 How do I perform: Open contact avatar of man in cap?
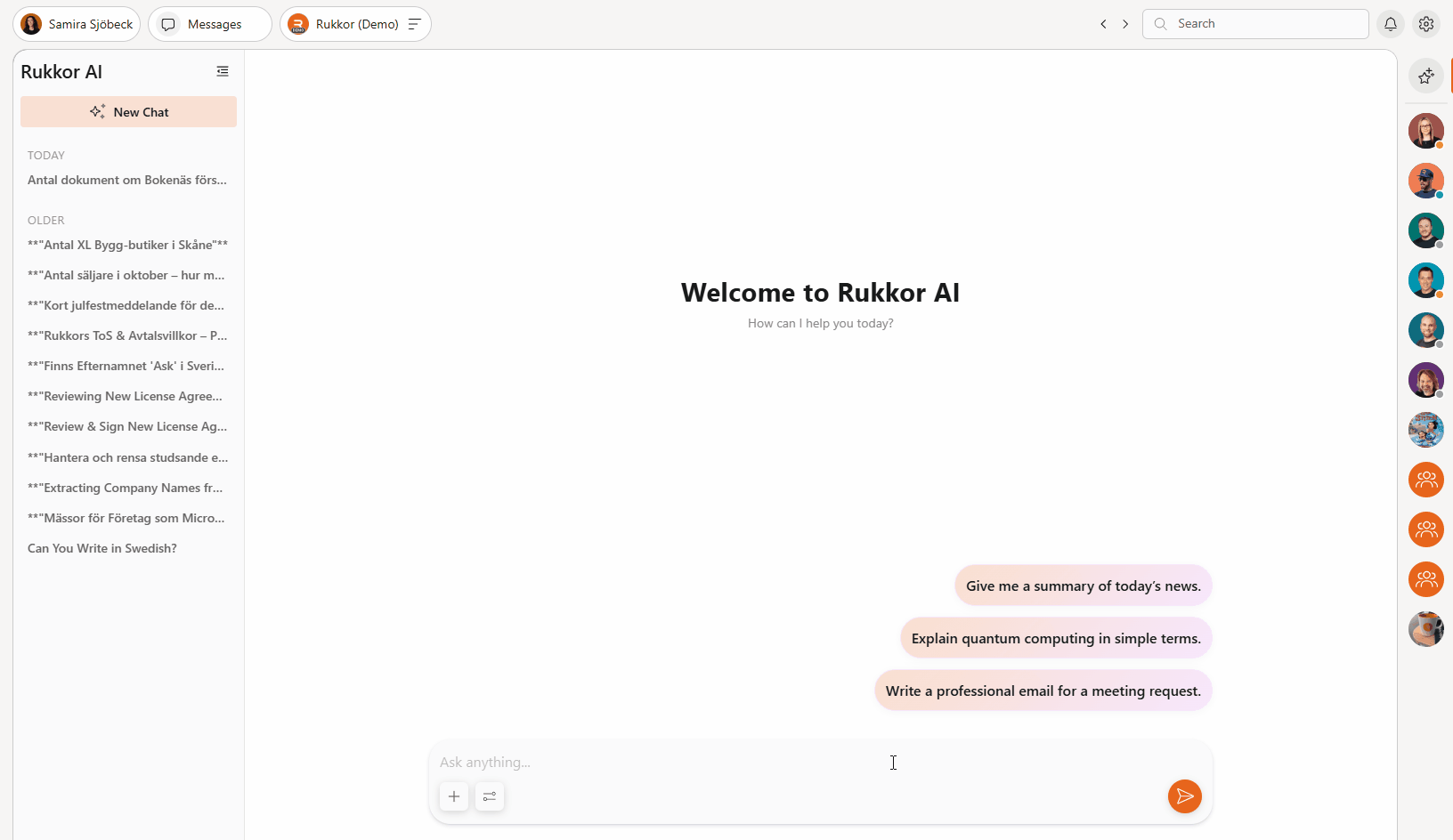pos(1426,181)
